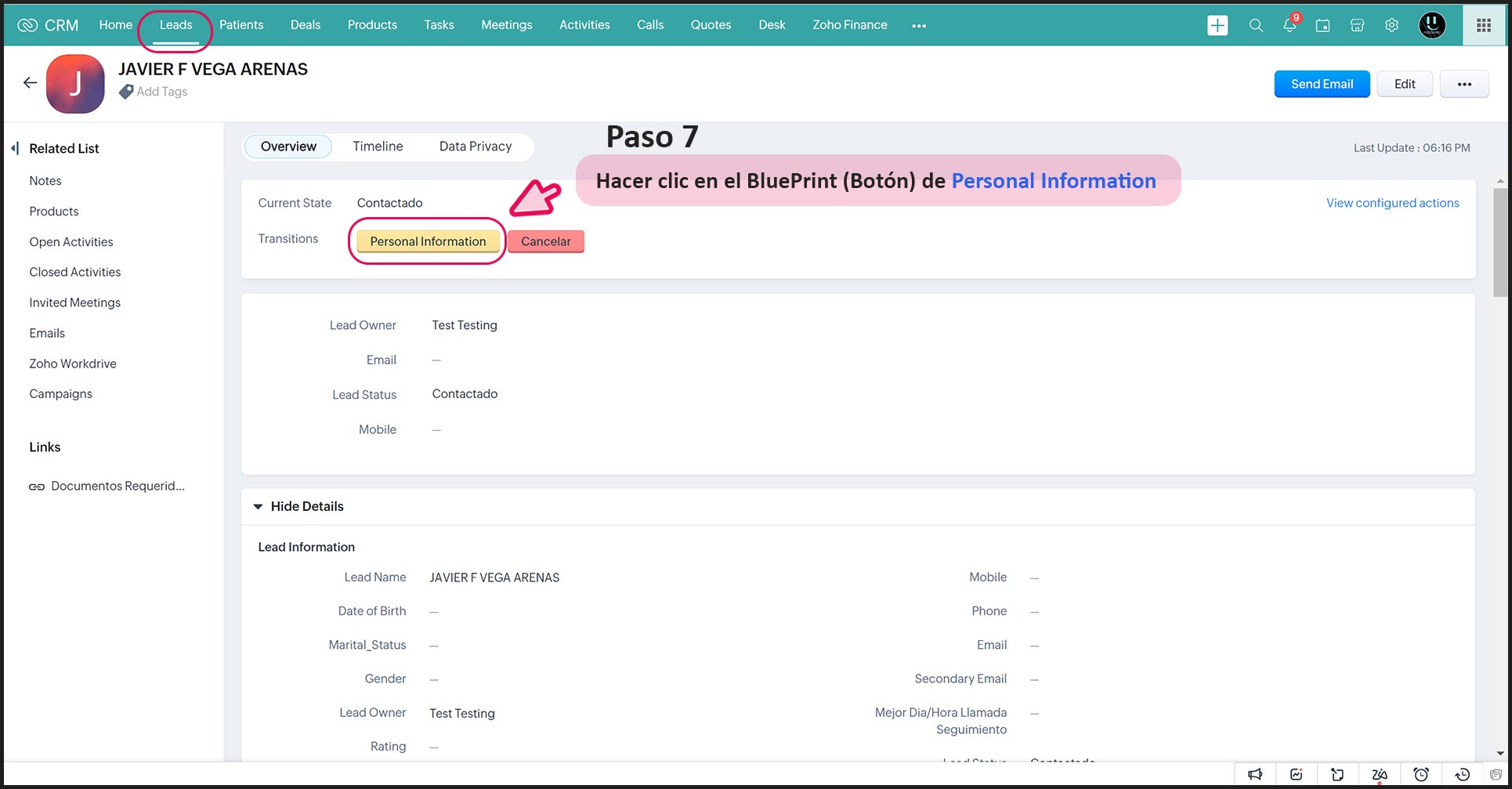Open the marketplace store icon
1512x789 pixels.
pyautogui.click(x=1357, y=25)
